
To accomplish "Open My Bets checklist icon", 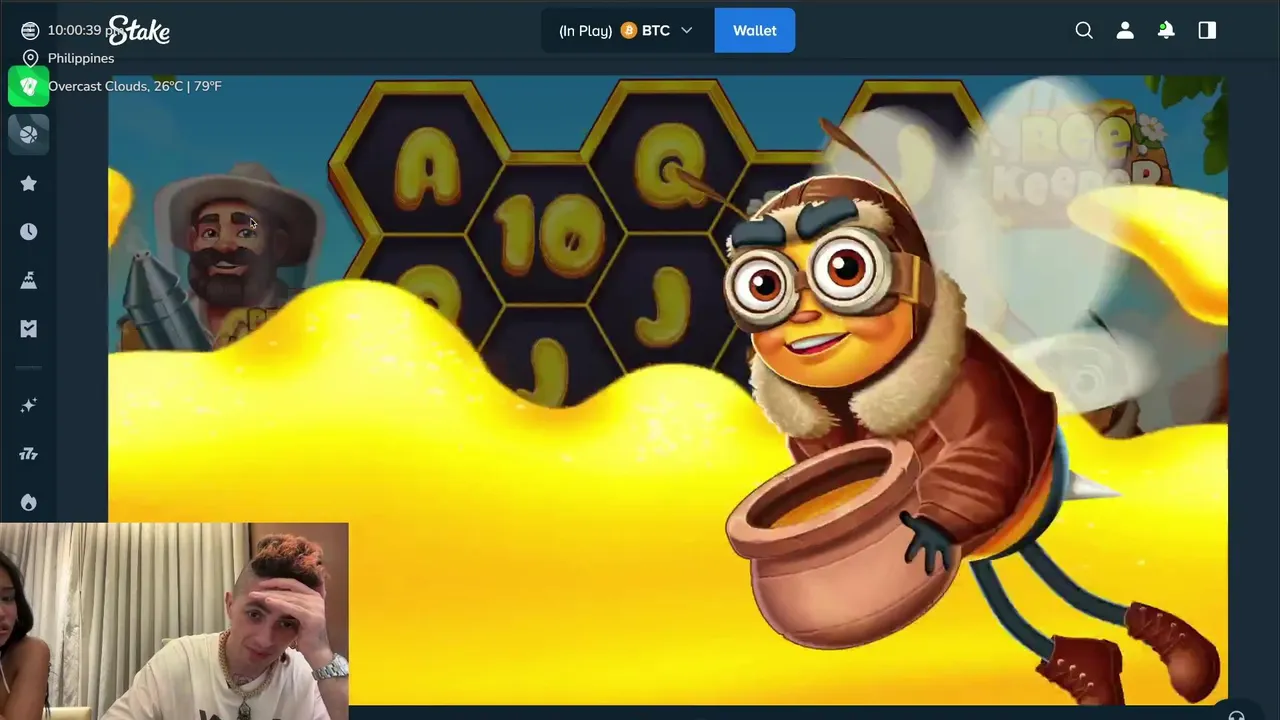I will pyautogui.click(x=28, y=328).
